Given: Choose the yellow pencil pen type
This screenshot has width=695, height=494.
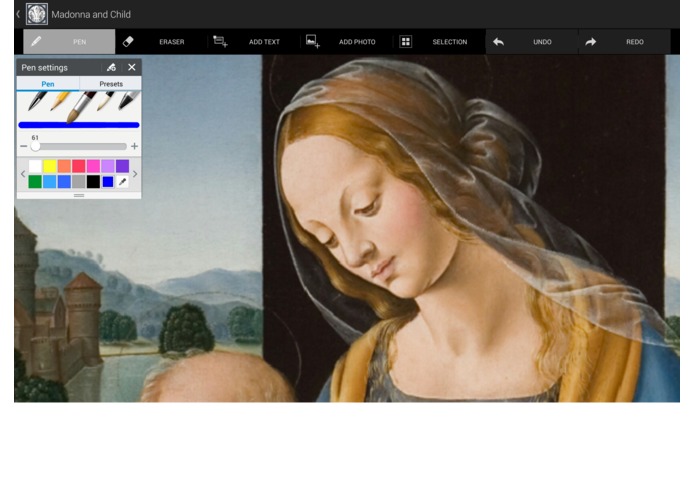Looking at the screenshot, I should (x=59, y=101).
